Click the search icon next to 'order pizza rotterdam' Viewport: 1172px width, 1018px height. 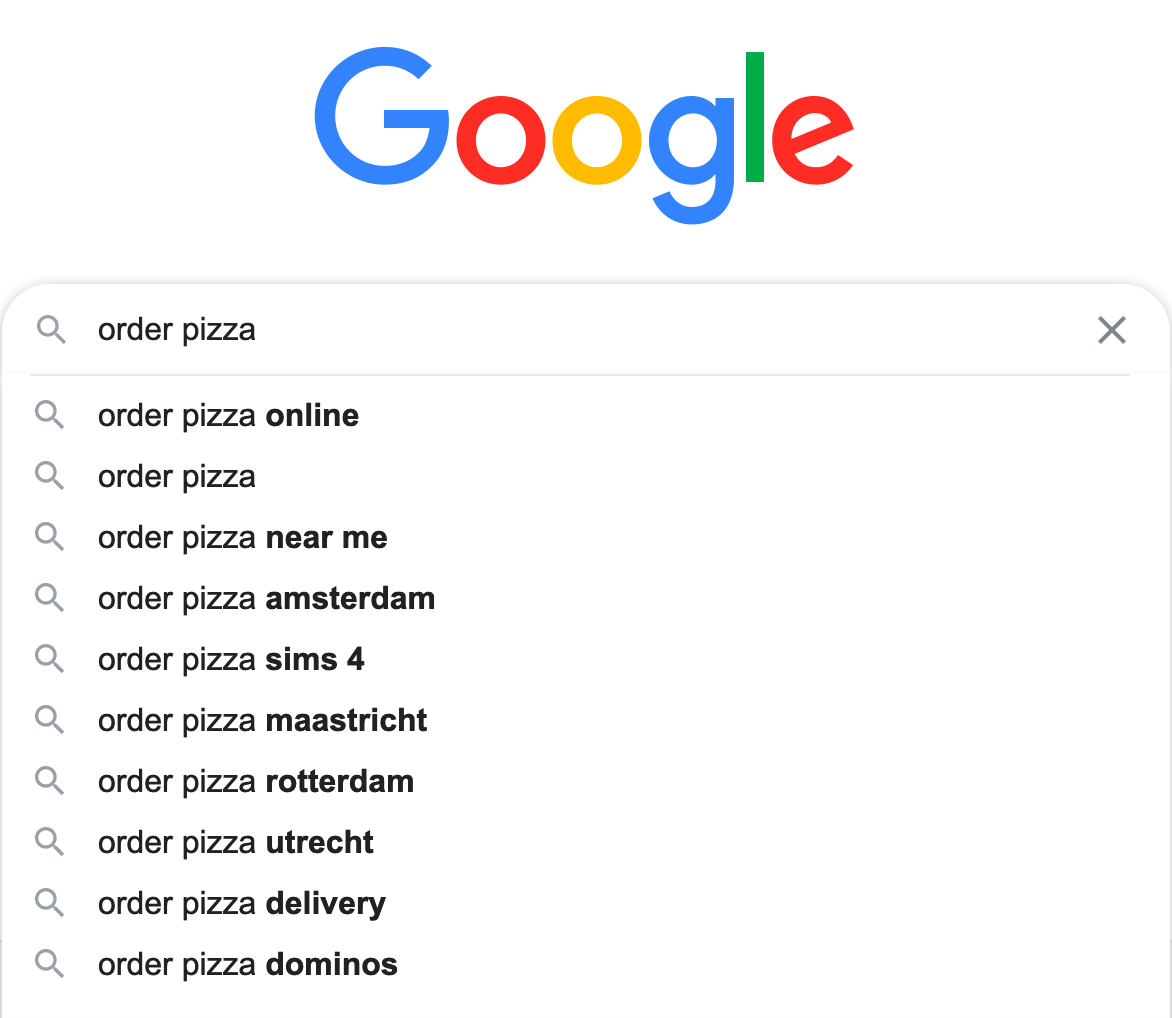(50, 780)
